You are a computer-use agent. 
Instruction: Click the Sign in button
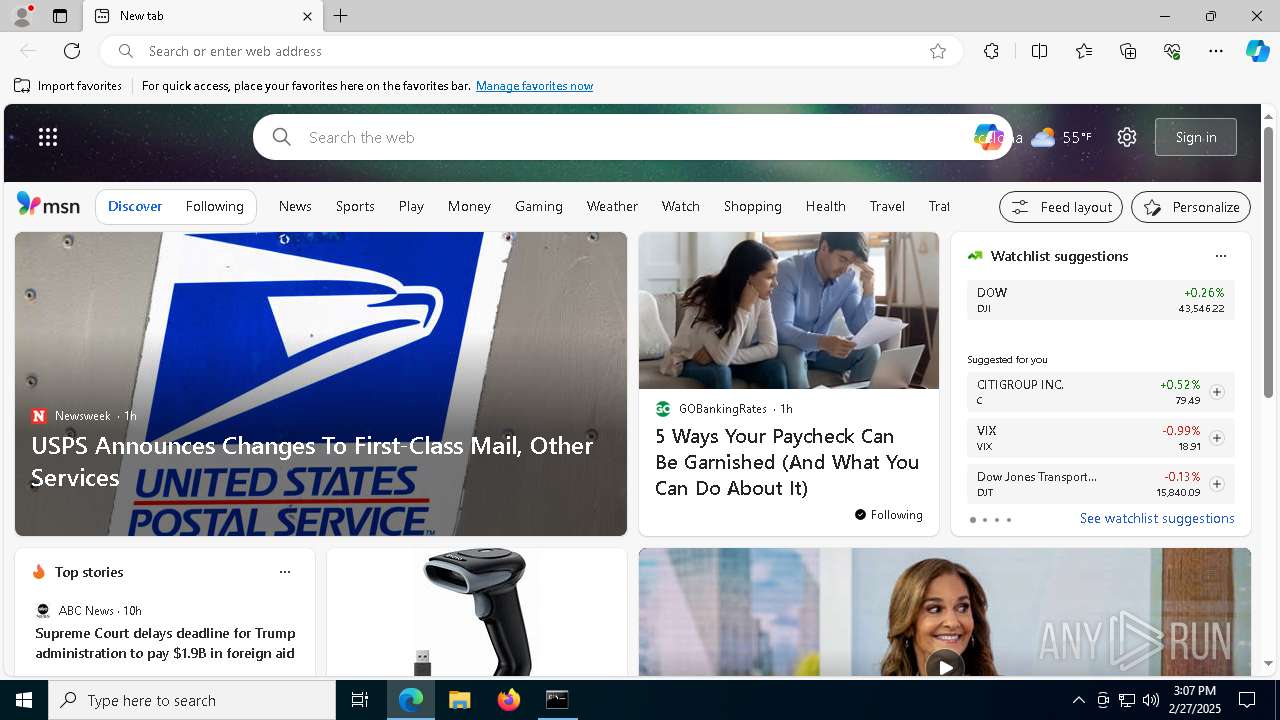(1196, 137)
